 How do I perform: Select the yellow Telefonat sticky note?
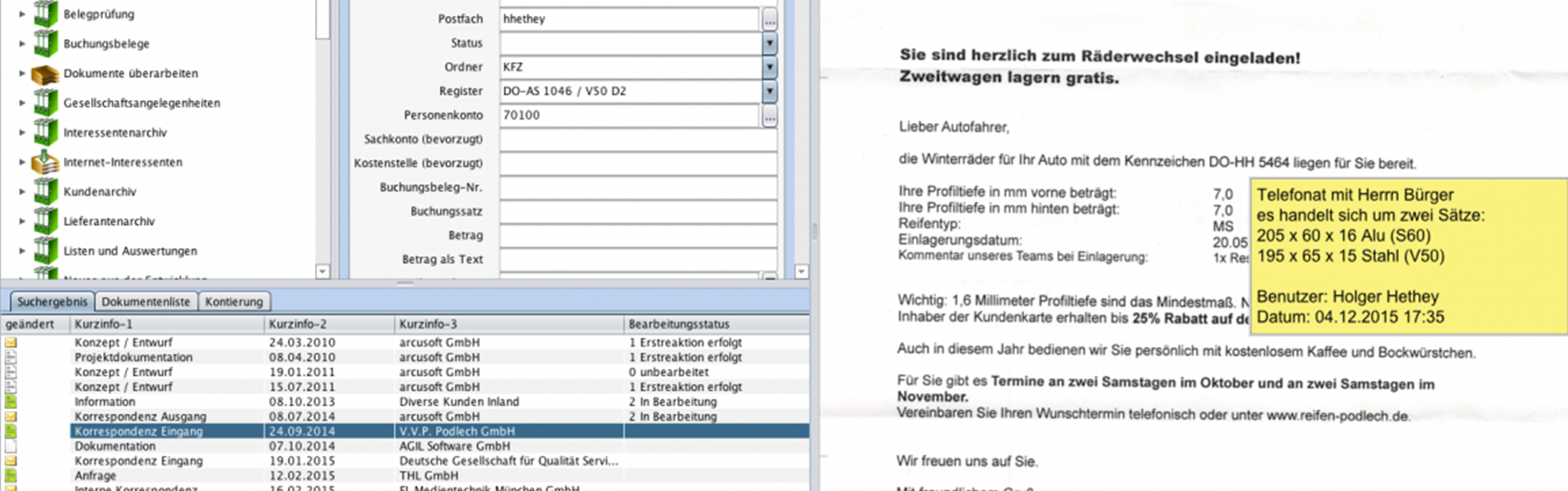tap(1407, 256)
